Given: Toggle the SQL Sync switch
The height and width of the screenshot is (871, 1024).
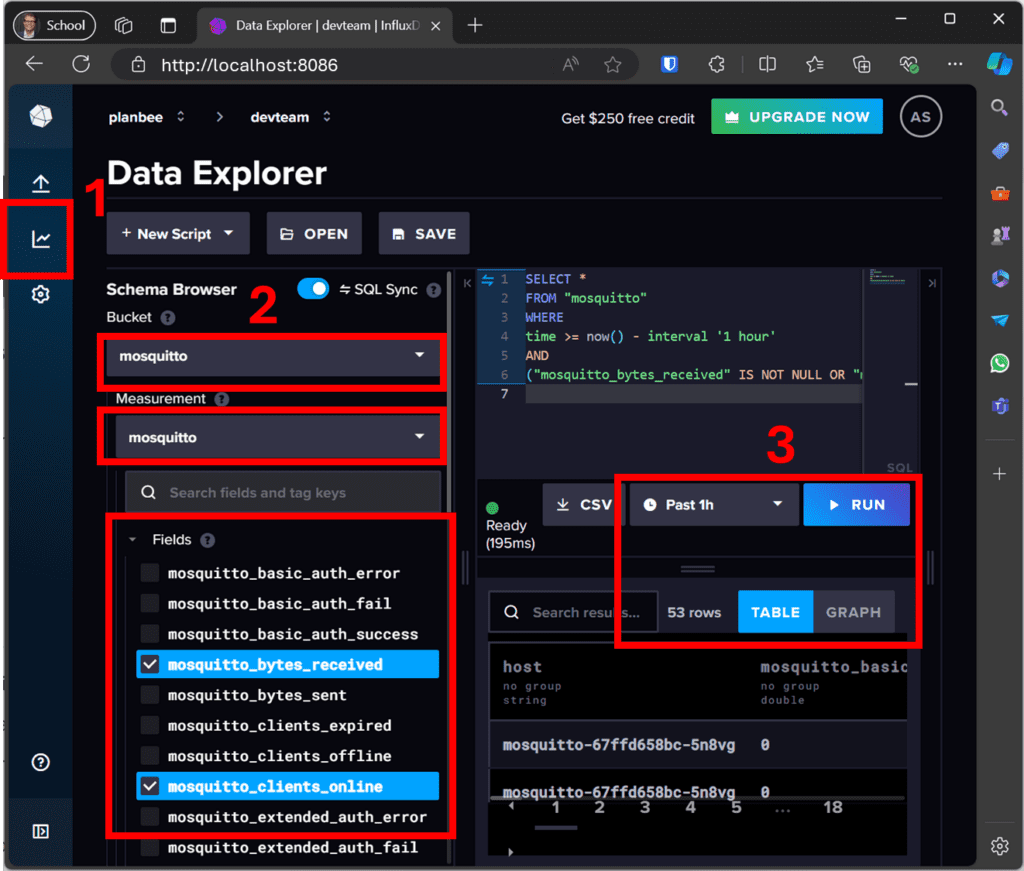Looking at the screenshot, I should click(313, 288).
